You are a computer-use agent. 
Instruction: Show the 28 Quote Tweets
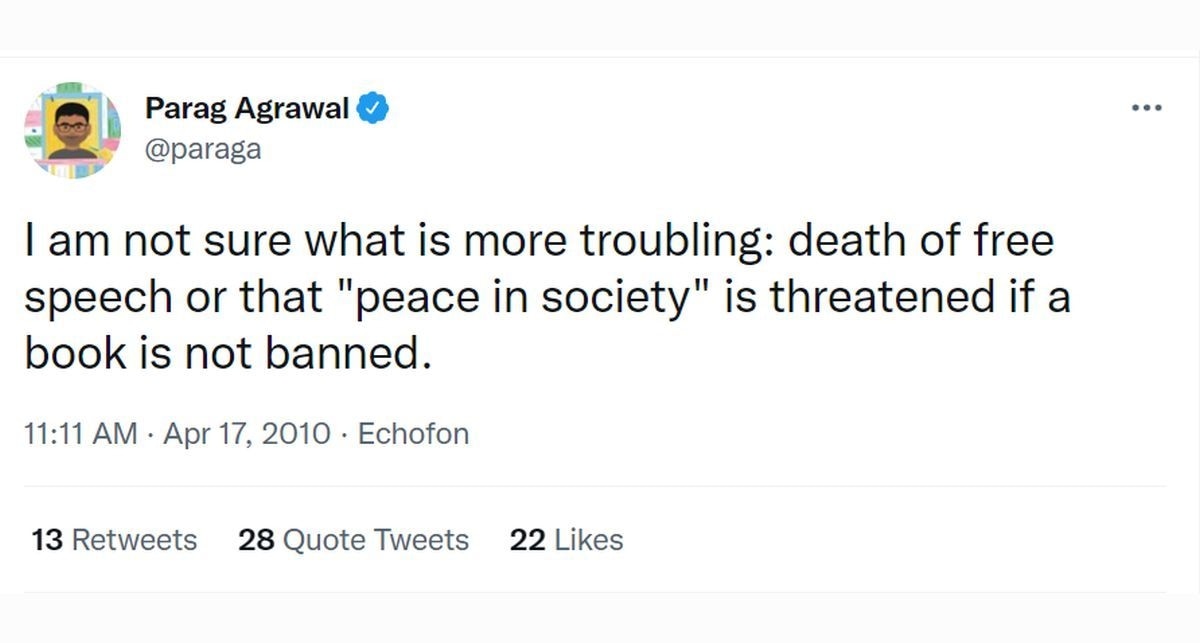click(353, 540)
